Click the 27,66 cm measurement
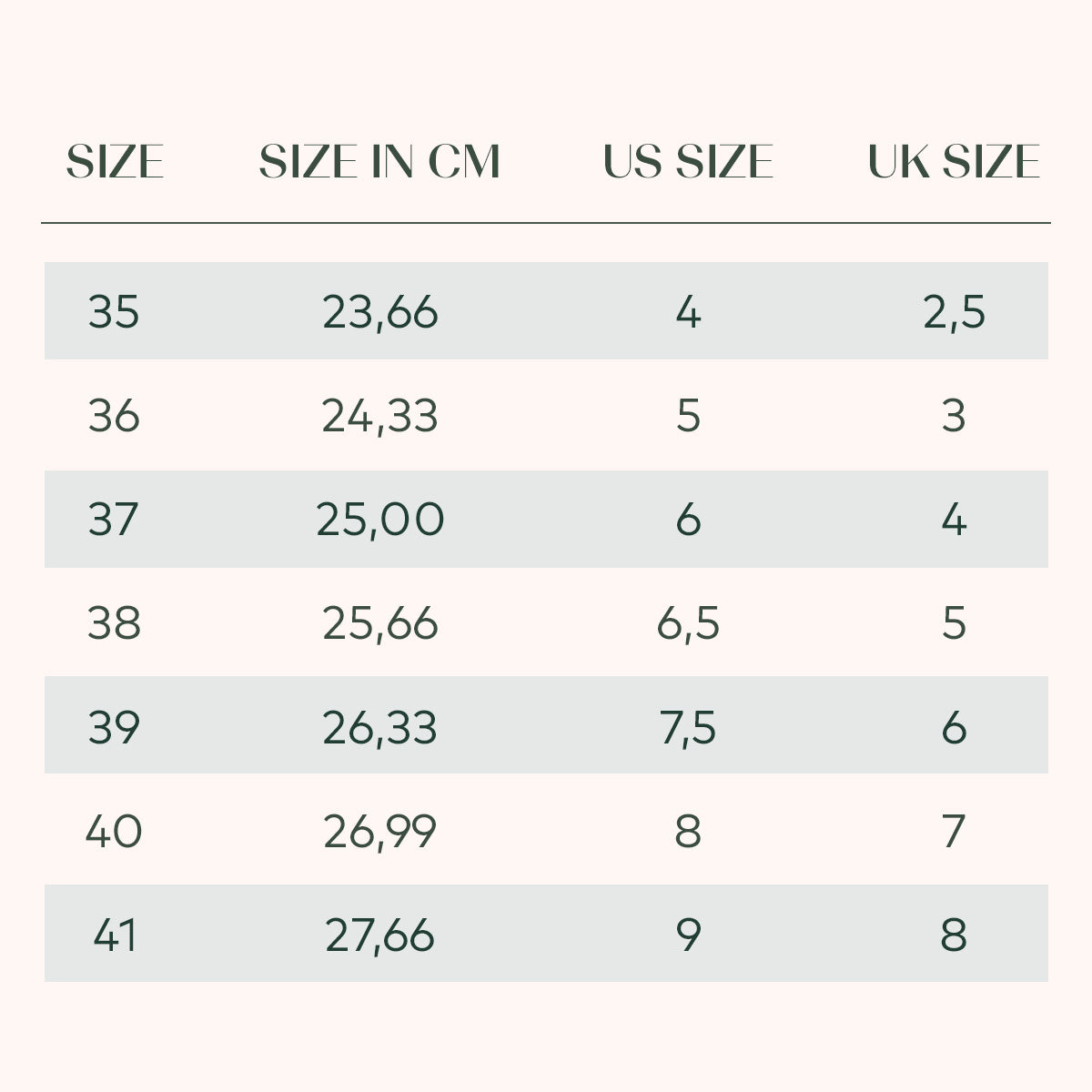Screen dimensions: 1092x1092 click(380, 935)
